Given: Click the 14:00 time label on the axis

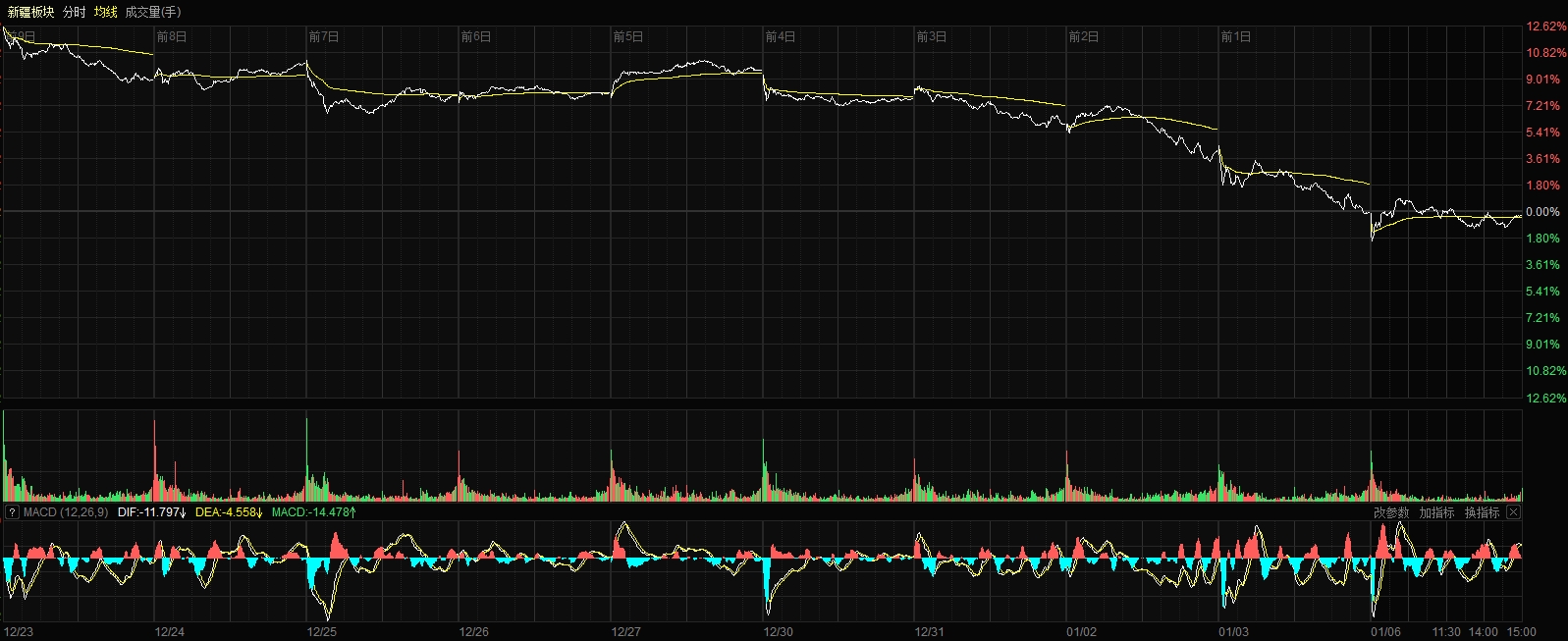Looking at the screenshot, I should pyautogui.click(x=1484, y=631).
